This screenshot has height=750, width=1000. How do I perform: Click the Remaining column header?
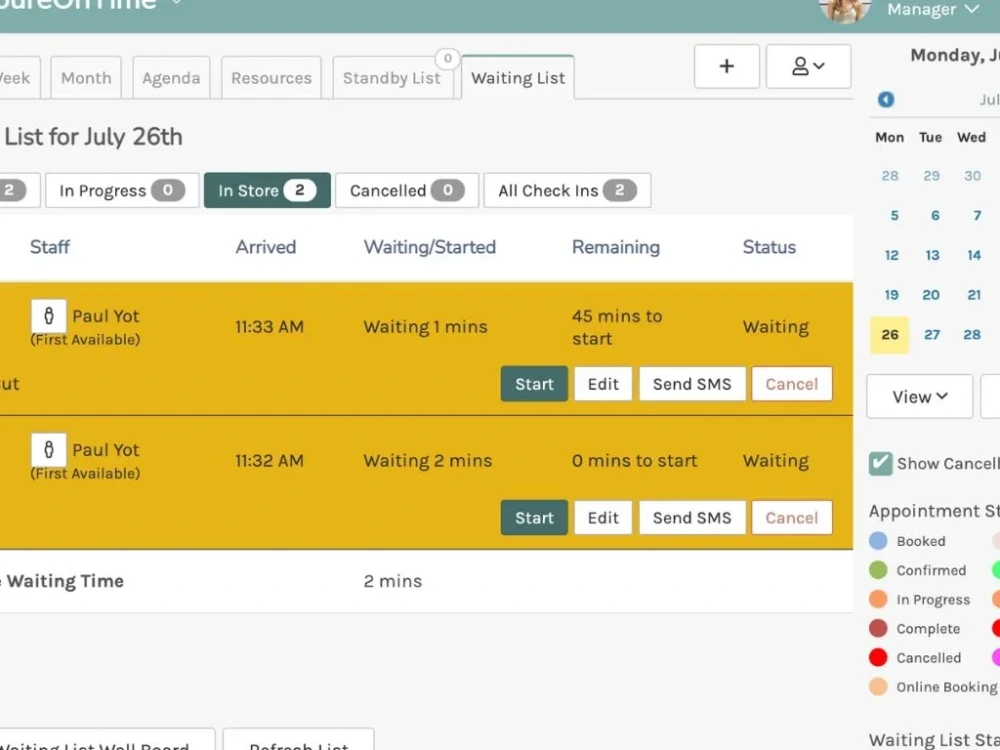click(616, 247)
